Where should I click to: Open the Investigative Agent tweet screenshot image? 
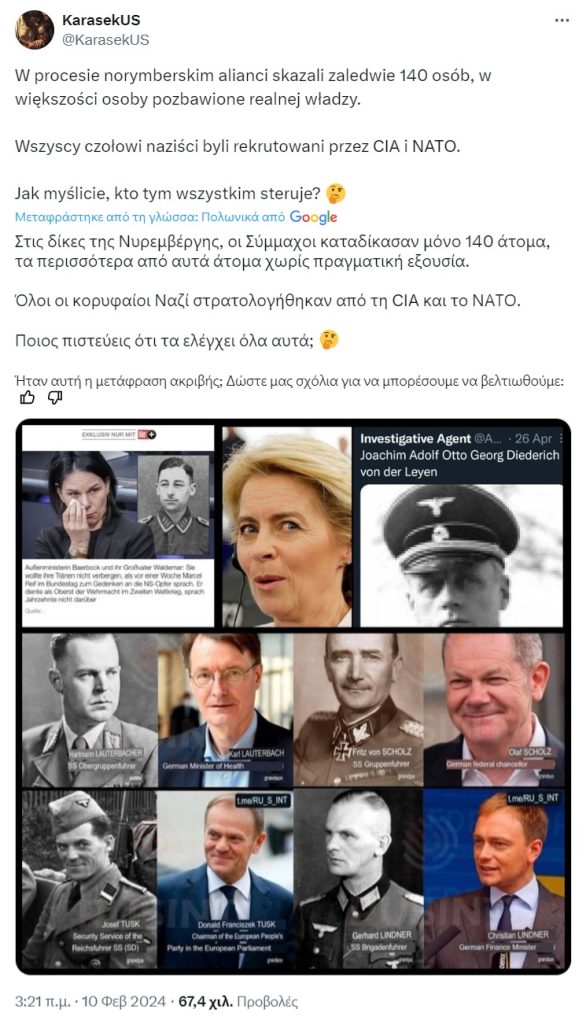tap(461, 527)
